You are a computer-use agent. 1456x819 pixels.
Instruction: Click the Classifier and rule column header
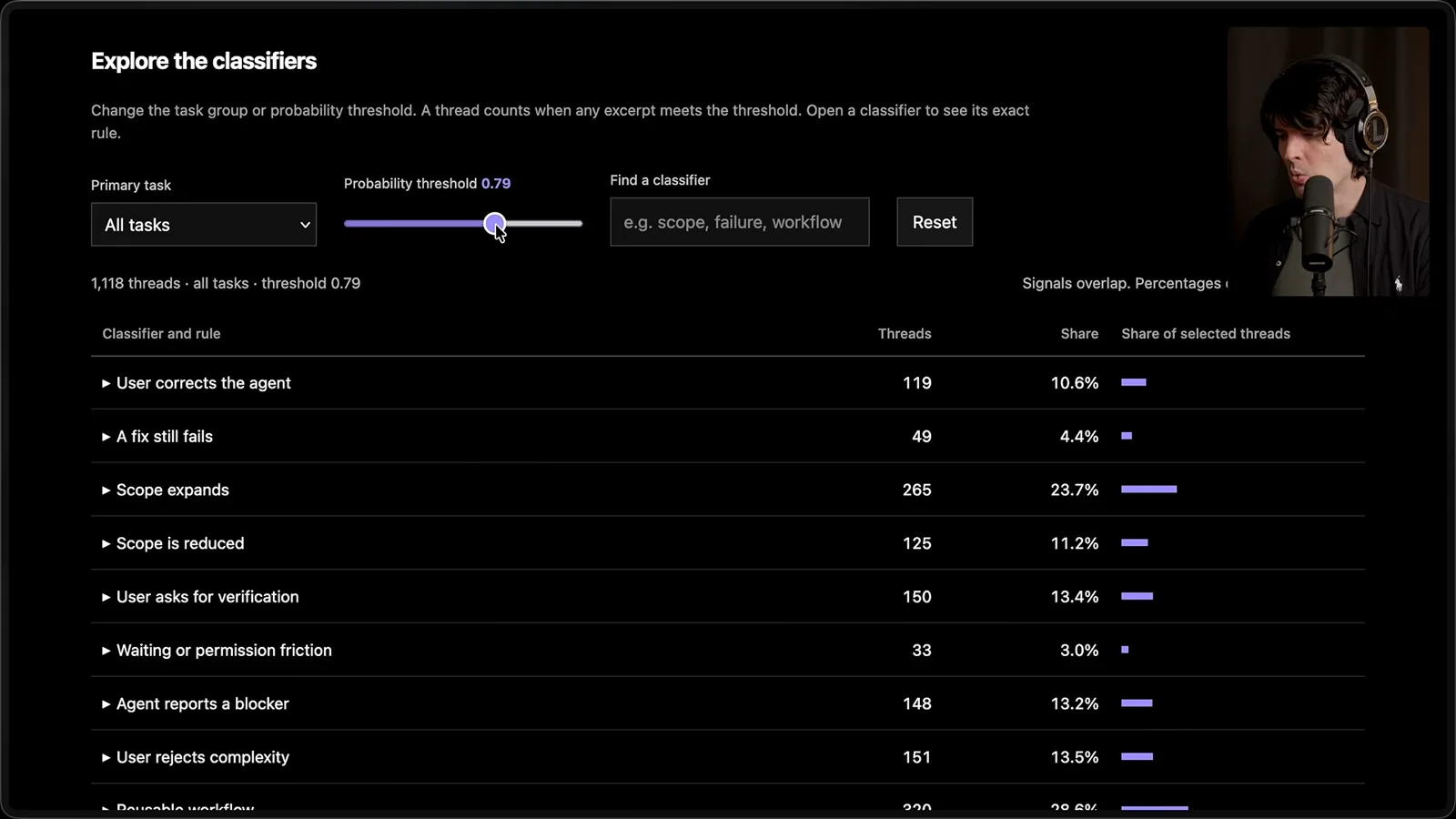[x=161, y=334]
